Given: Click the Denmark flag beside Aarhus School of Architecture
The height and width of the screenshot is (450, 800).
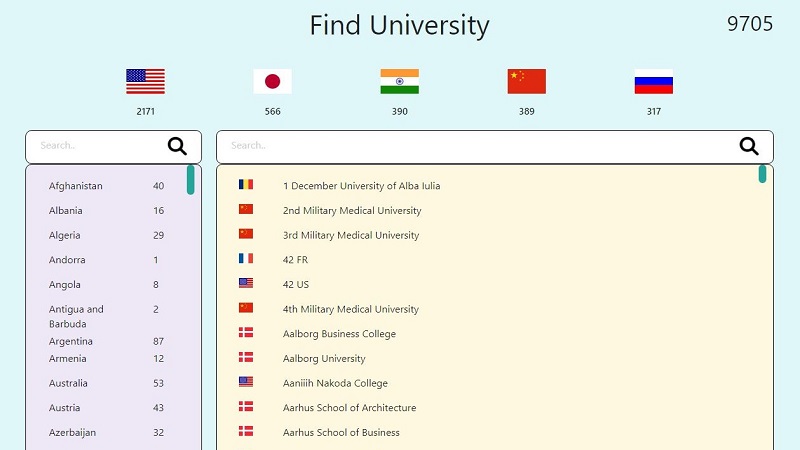Looking at the screenshot, I should click(246, 407).
